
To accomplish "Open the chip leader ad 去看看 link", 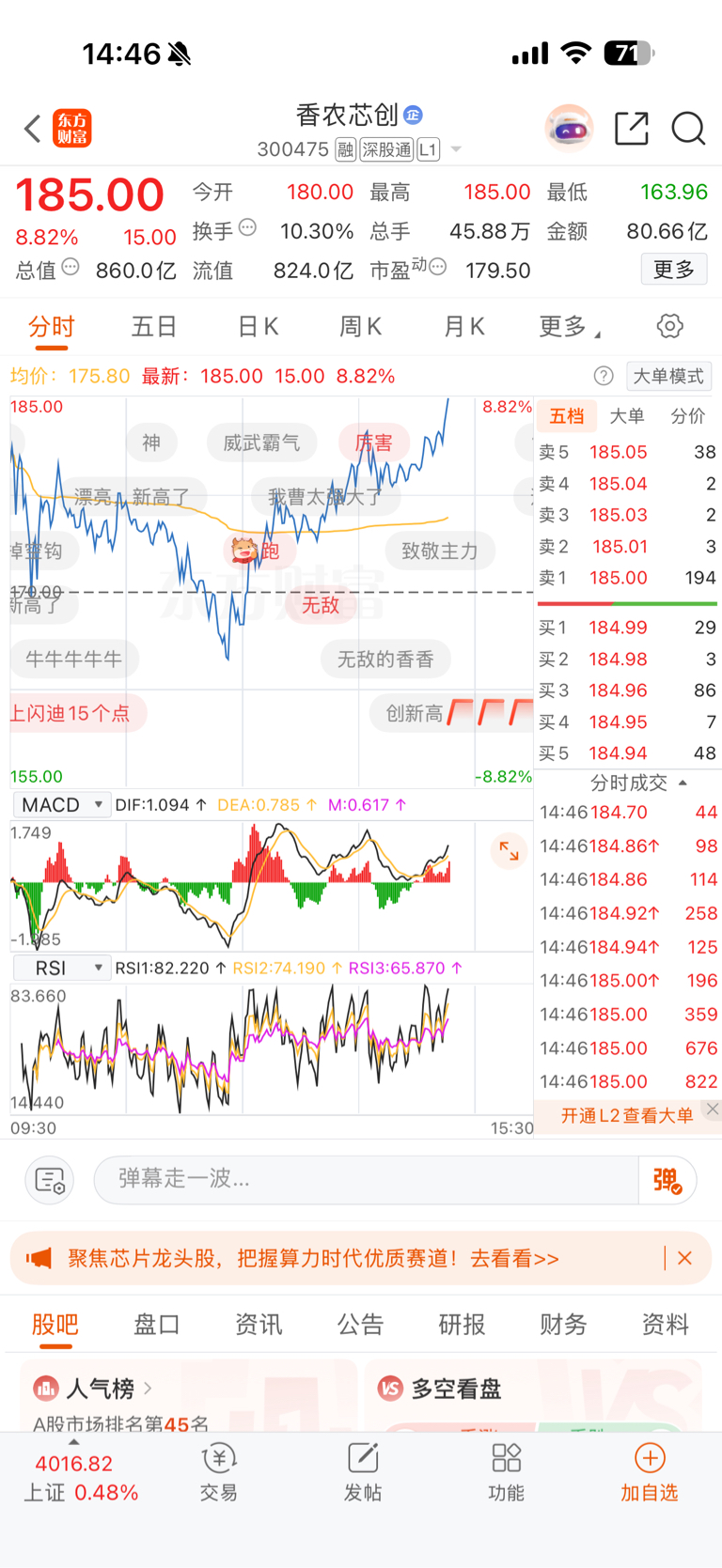I will [x=515, y=1258].
